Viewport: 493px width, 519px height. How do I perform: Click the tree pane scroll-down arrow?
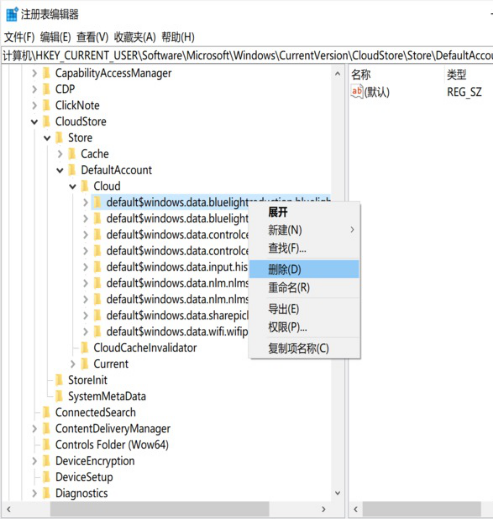click(337, 493)
